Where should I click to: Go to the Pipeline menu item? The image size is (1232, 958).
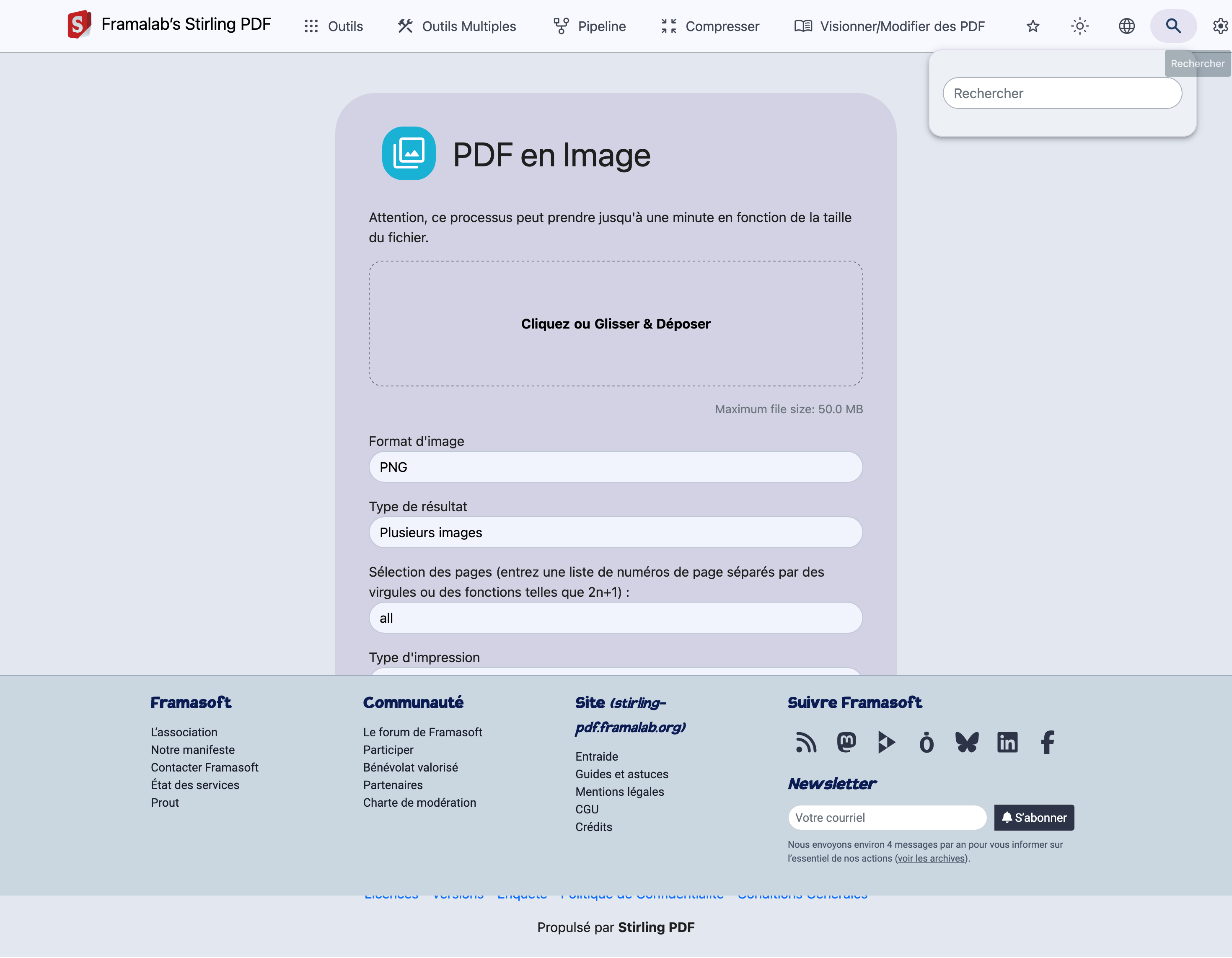[x=590, y=26]
